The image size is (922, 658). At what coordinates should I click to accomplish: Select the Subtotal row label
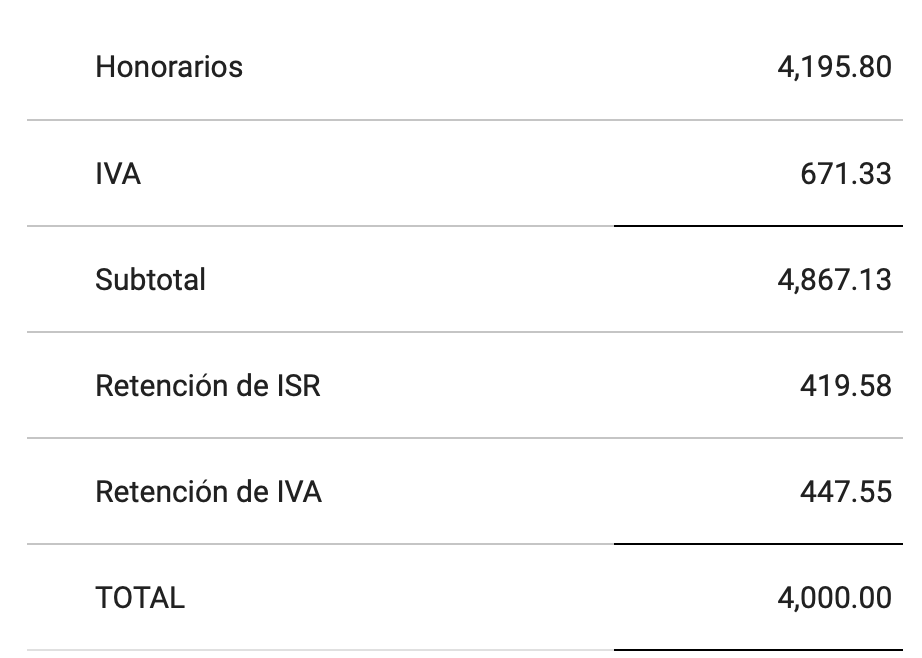pos(151,280)
